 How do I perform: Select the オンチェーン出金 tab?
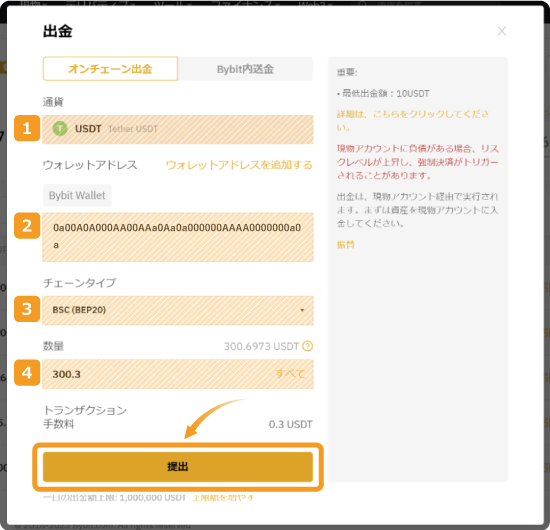pyautogui.click(x=110, y=69)
